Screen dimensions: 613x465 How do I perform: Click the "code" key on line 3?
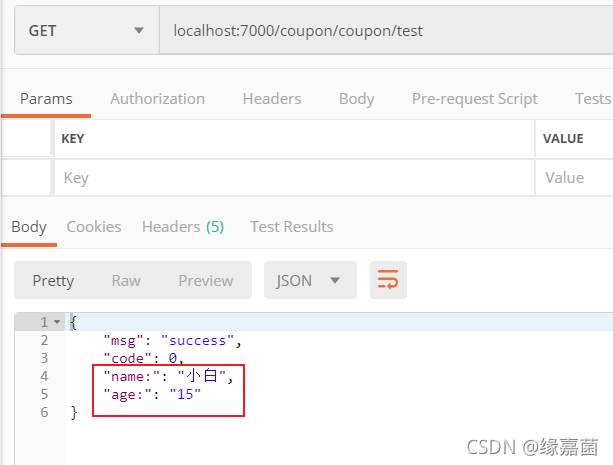(127, 358)
